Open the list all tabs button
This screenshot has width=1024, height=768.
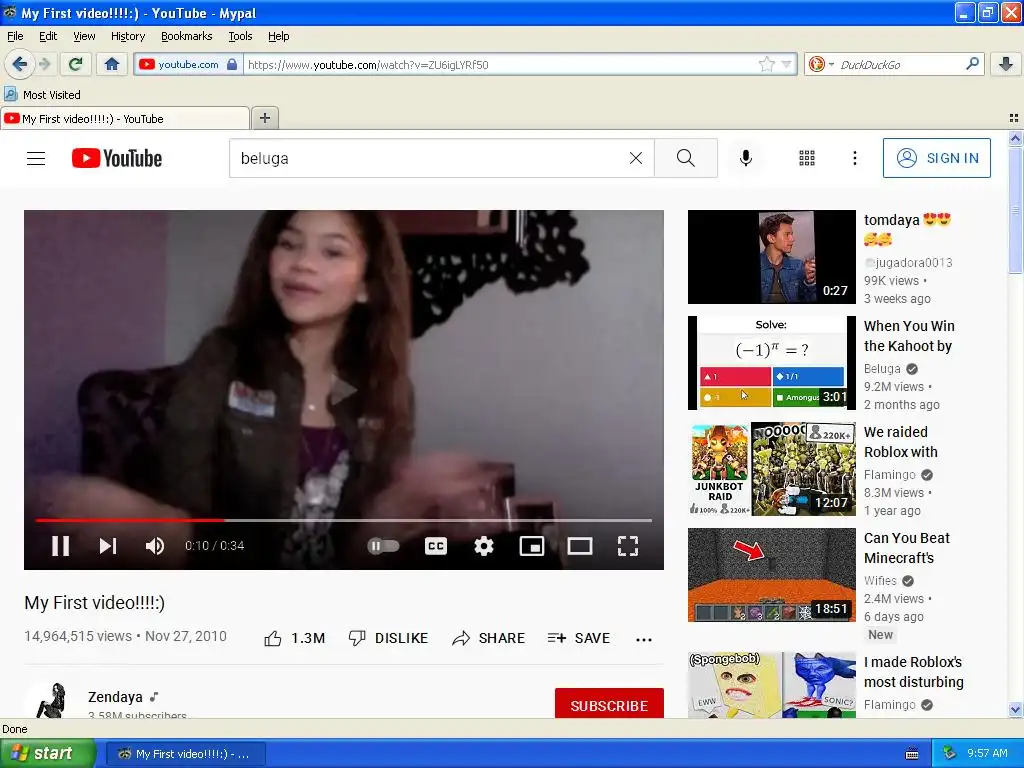click(1014, 118)
